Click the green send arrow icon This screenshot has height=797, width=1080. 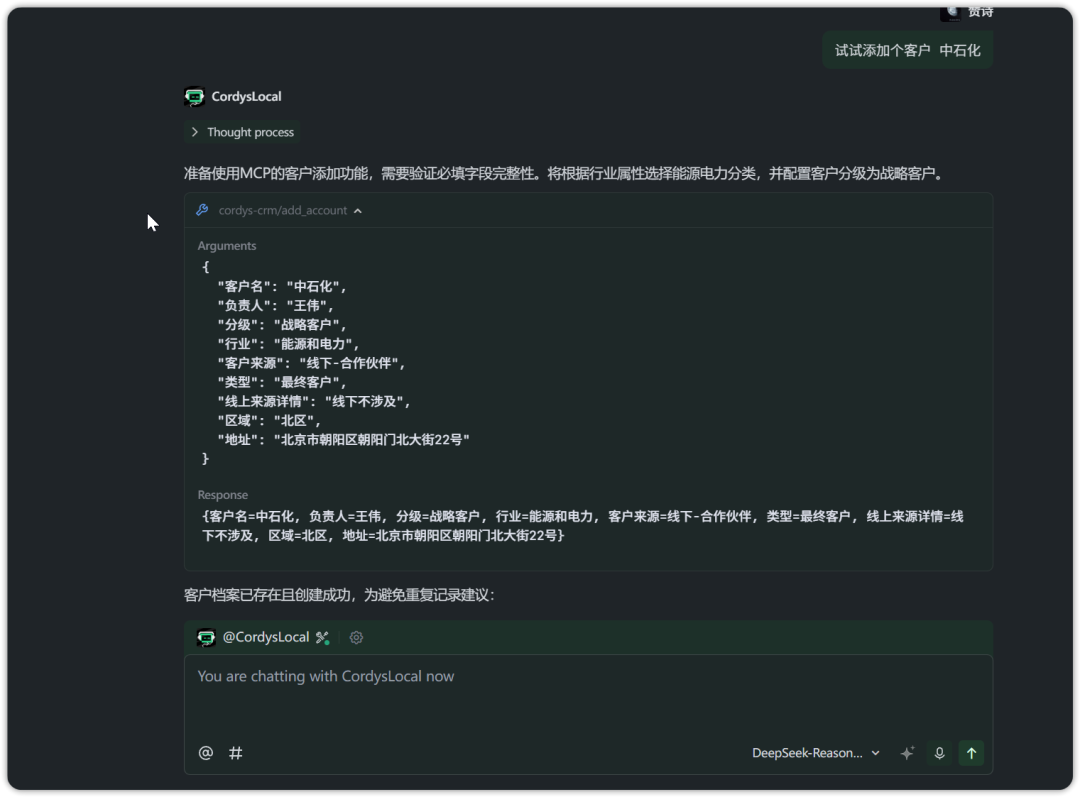pos(971,752)
